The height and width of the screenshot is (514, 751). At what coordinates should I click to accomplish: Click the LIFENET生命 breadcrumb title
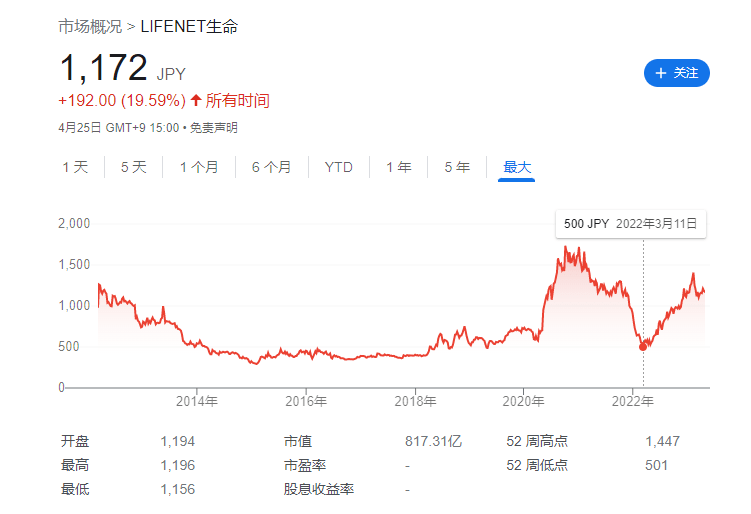tap(189, 26)
